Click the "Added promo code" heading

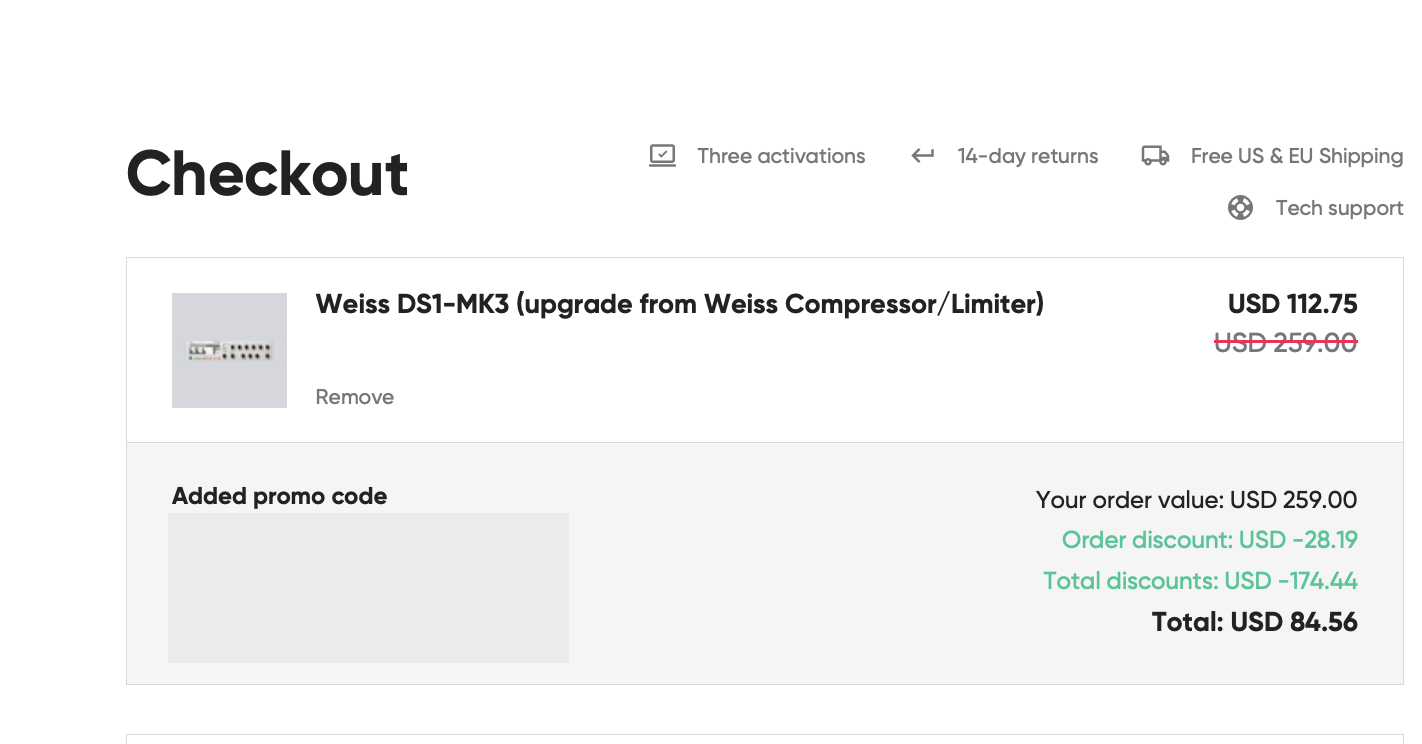coord(279,496)
